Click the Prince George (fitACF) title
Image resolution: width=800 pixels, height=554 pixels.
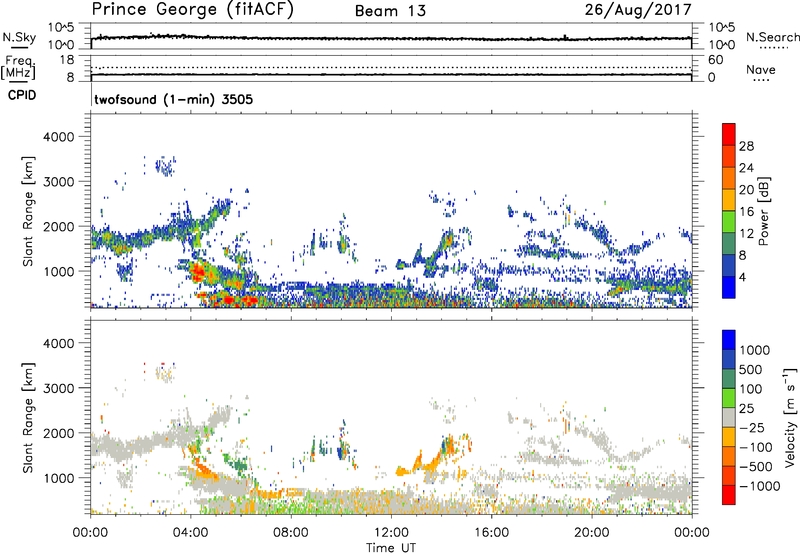pos(193,10)
